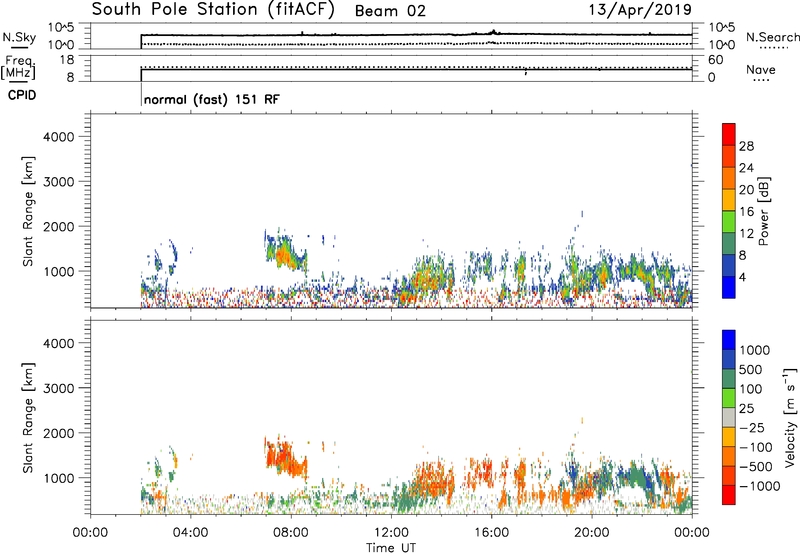Click the 3000 tick in power panel
This screenshot has height=554, width=800.
point(59,182)
